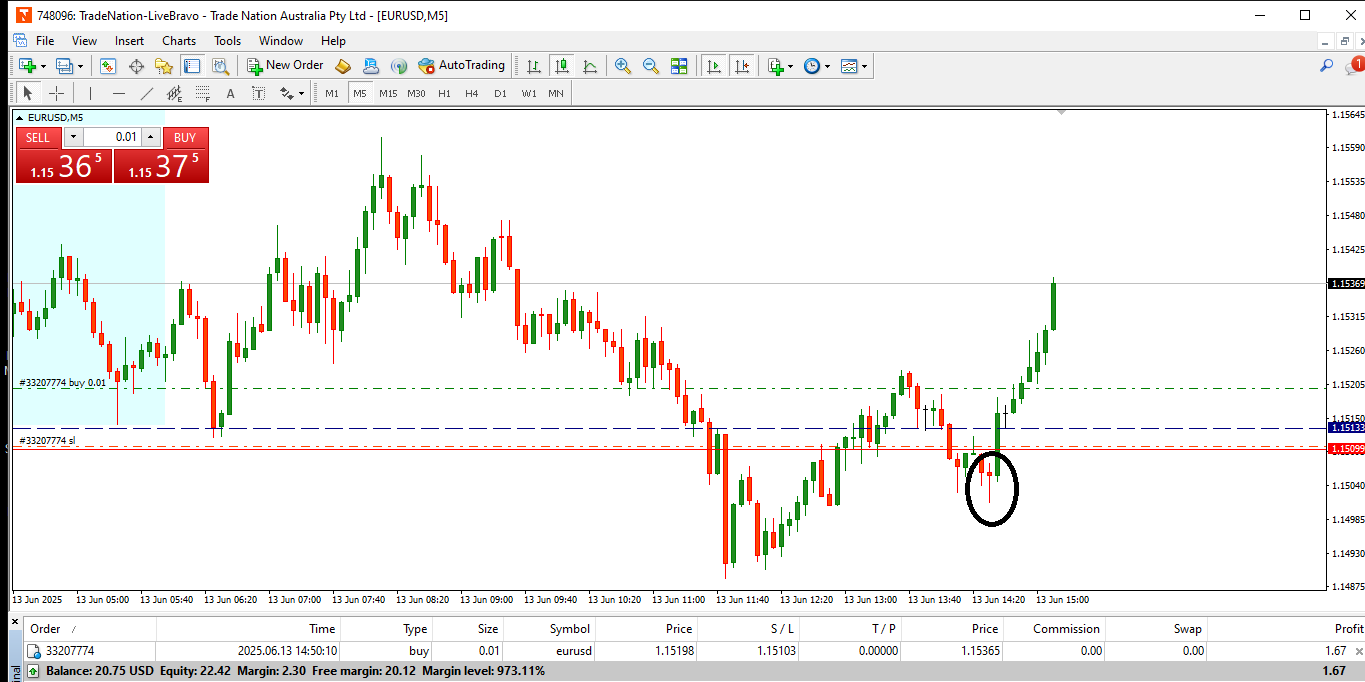Zoom out on the chart
This screenshot has height=682, width=1365.
pyautogui.click(x=651, y=66)
